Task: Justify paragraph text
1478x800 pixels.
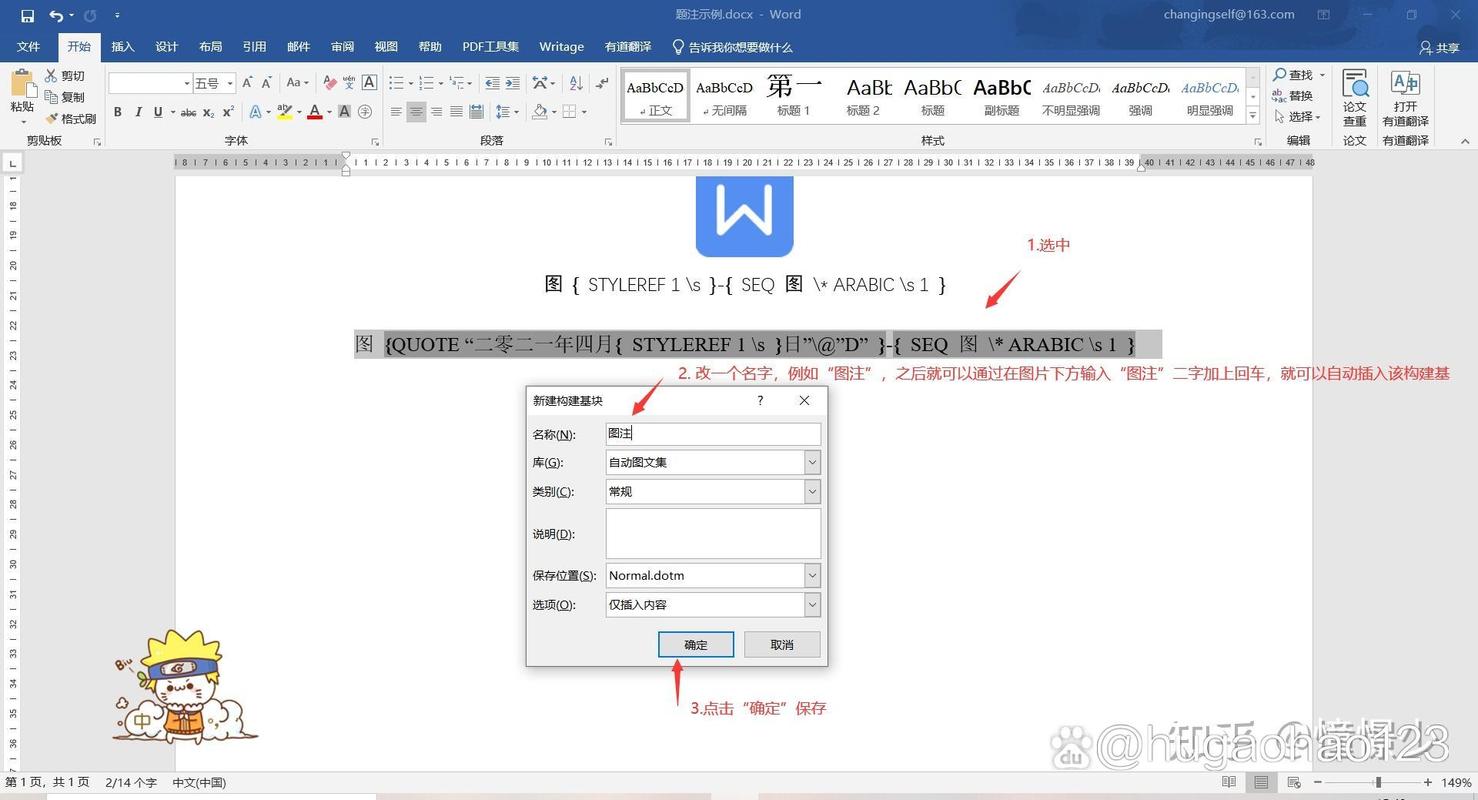Action: point(456,112)
